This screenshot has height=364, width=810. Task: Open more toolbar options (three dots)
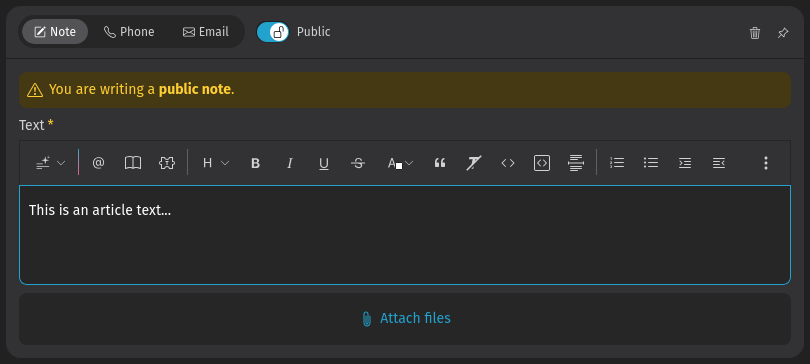tap(766, 163)
